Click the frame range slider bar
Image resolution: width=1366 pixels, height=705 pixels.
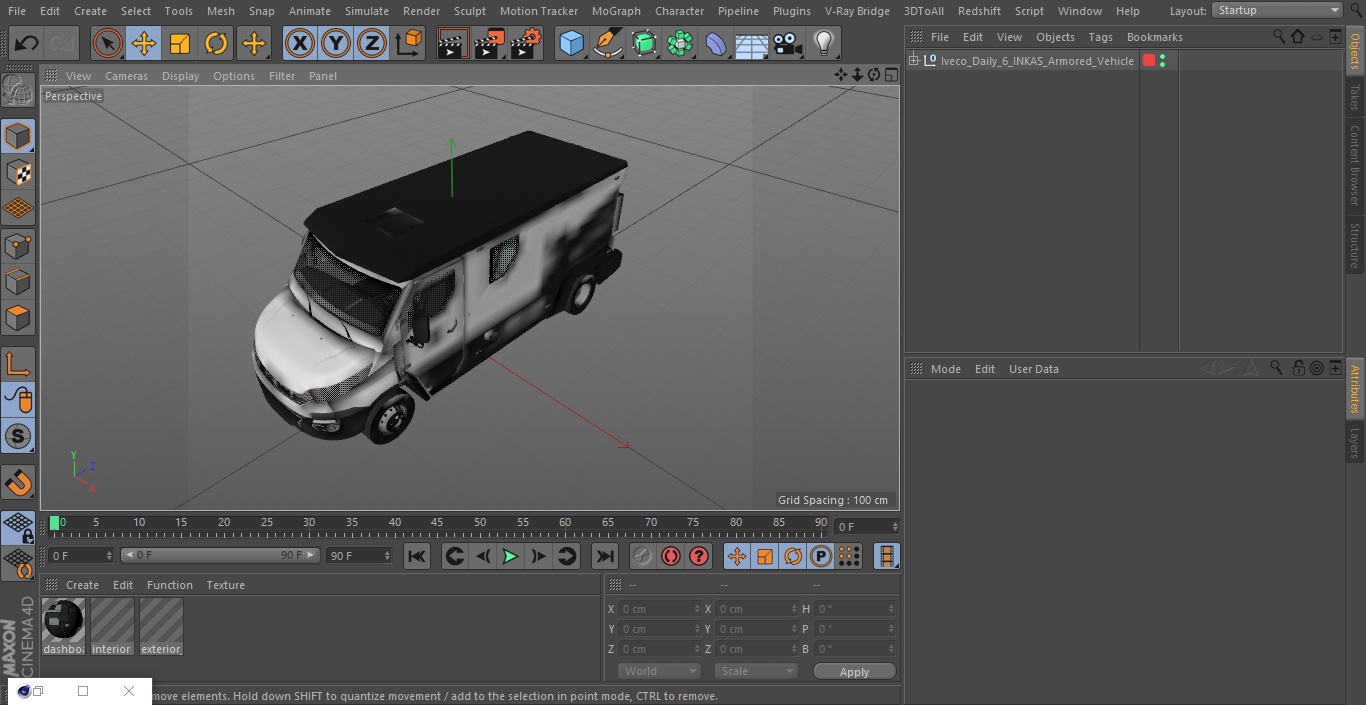(x=220, y=555)
